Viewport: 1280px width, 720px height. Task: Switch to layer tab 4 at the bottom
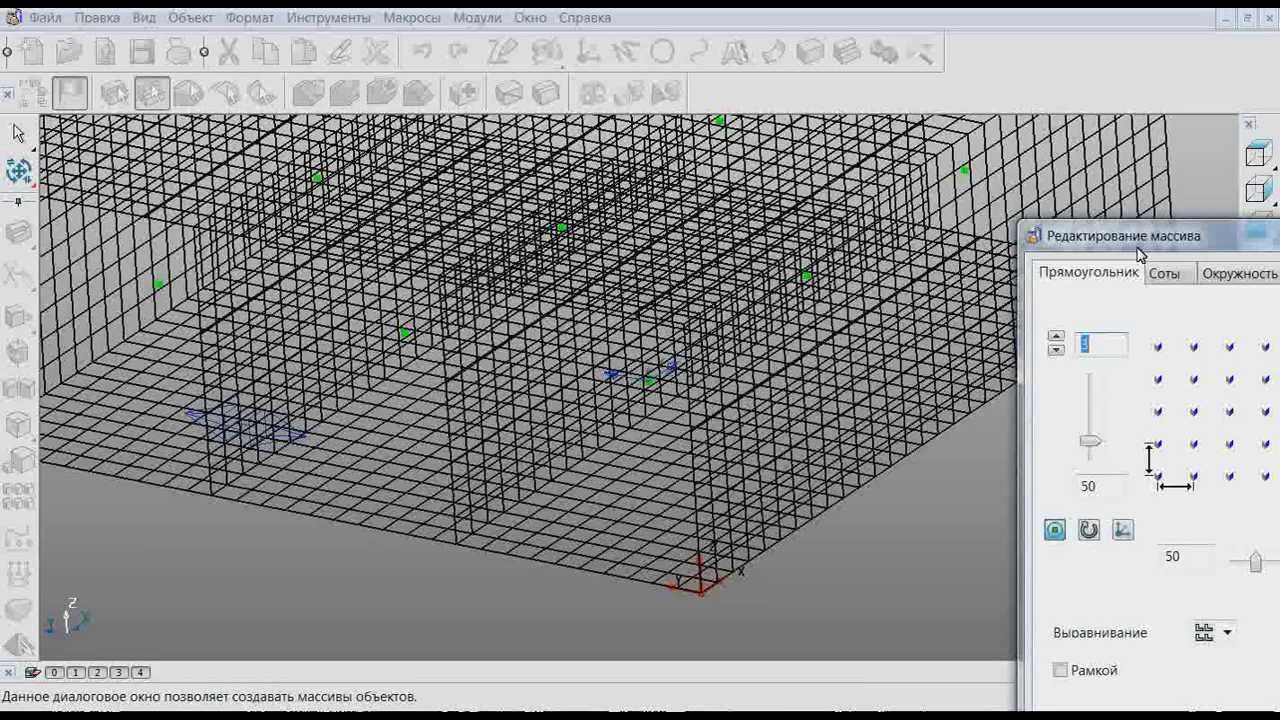point(140,672)
